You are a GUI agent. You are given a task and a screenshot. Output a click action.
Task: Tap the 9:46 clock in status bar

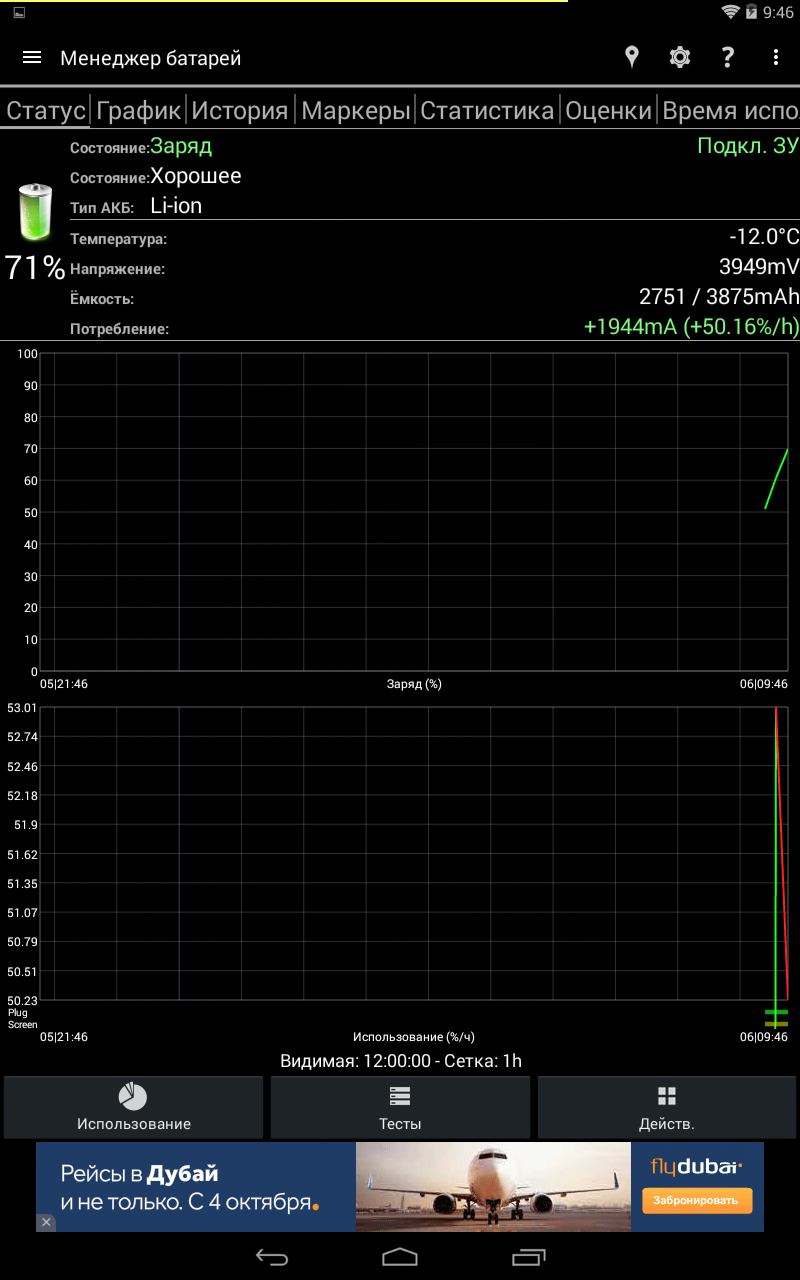[x=778, y=13]
